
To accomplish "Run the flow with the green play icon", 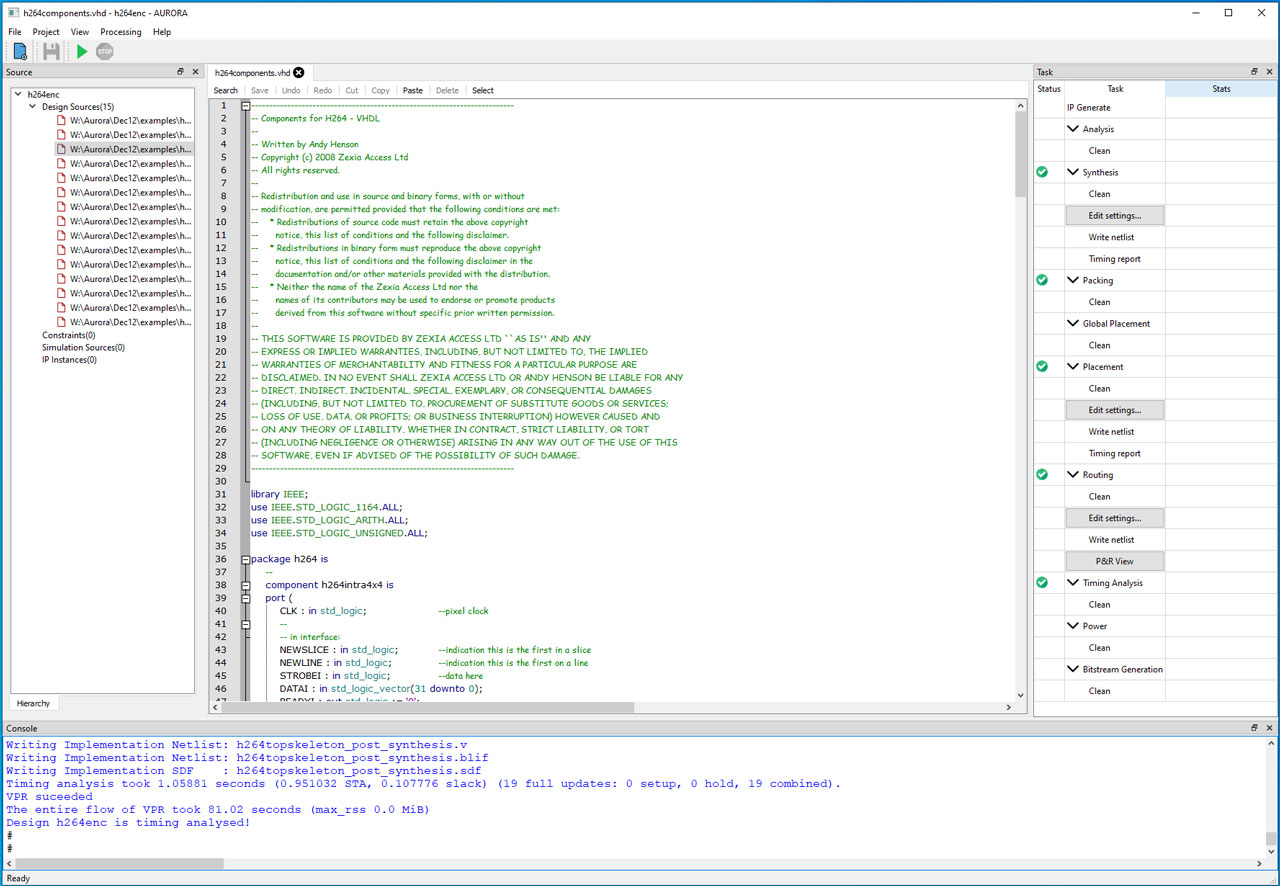I will [x=79, y=51].
